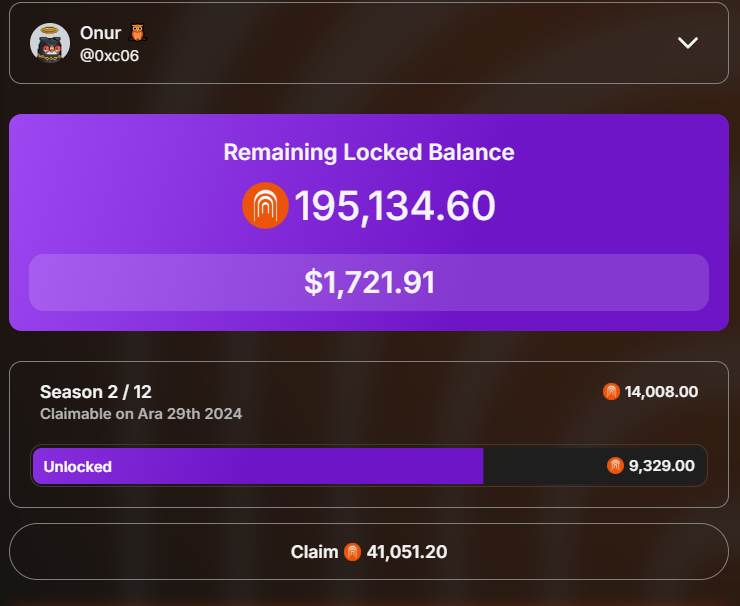Expand the account dropdown chevron

pyautogui.click(x=688, y=43)
